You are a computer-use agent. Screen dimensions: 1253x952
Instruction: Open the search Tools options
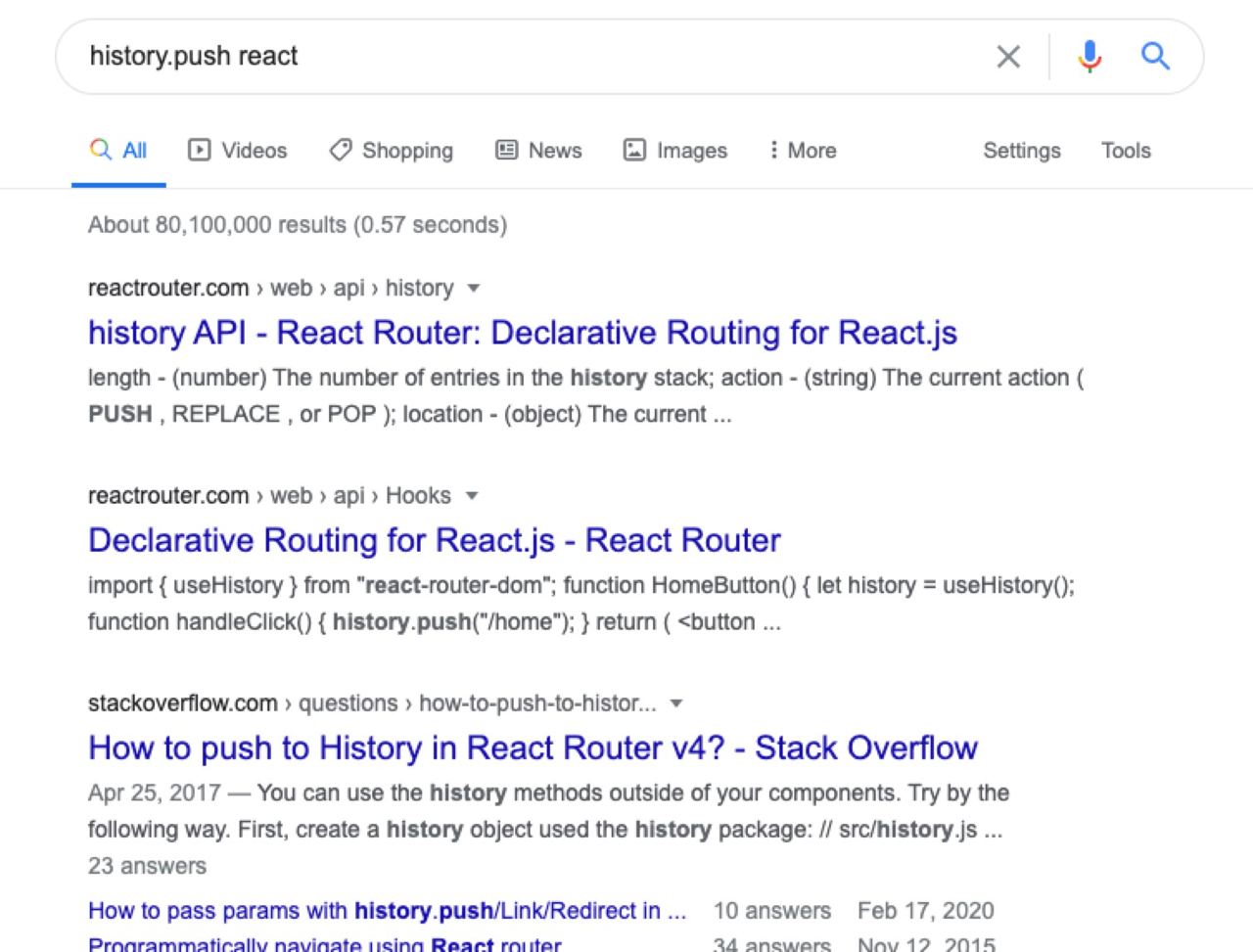point(1126,151)
